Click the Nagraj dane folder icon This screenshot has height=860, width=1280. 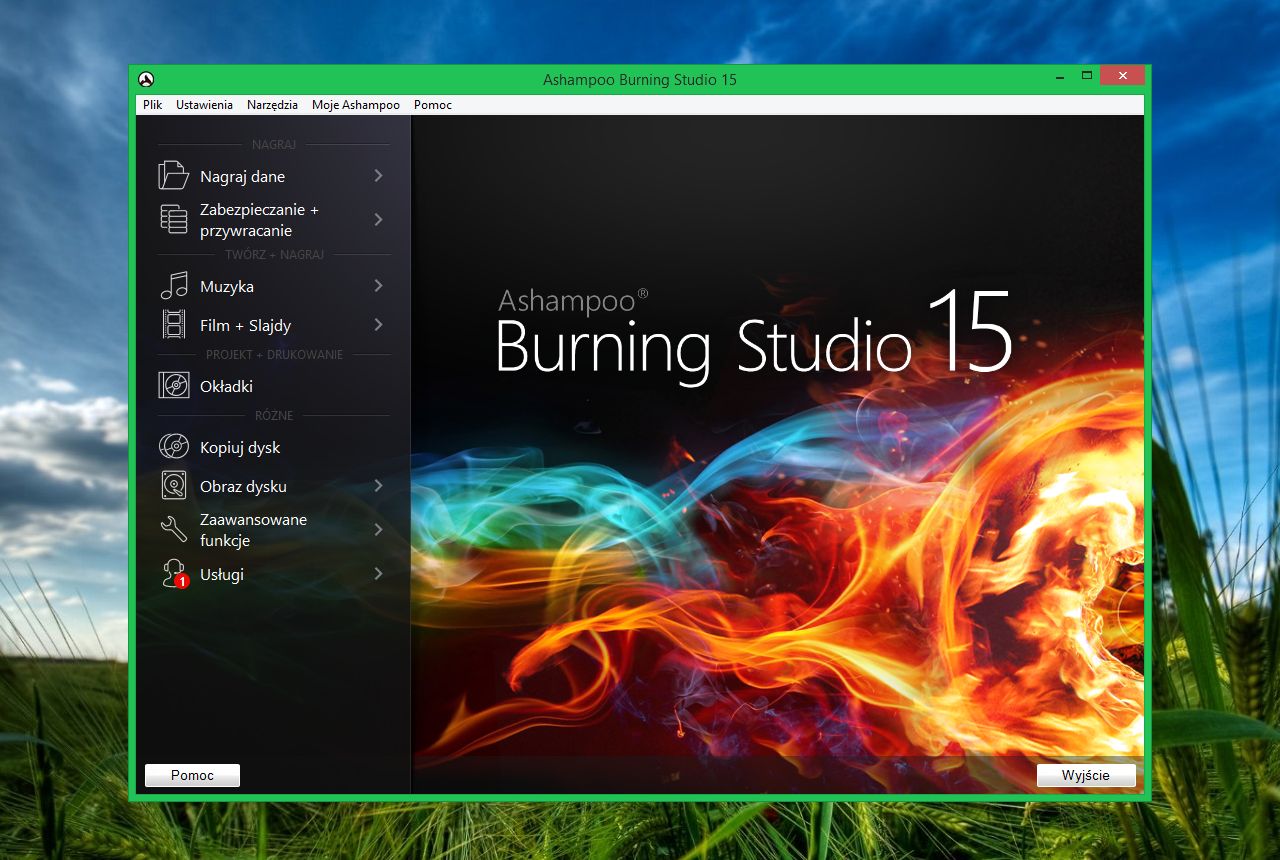pyautogui.click(x=174, y=176)
